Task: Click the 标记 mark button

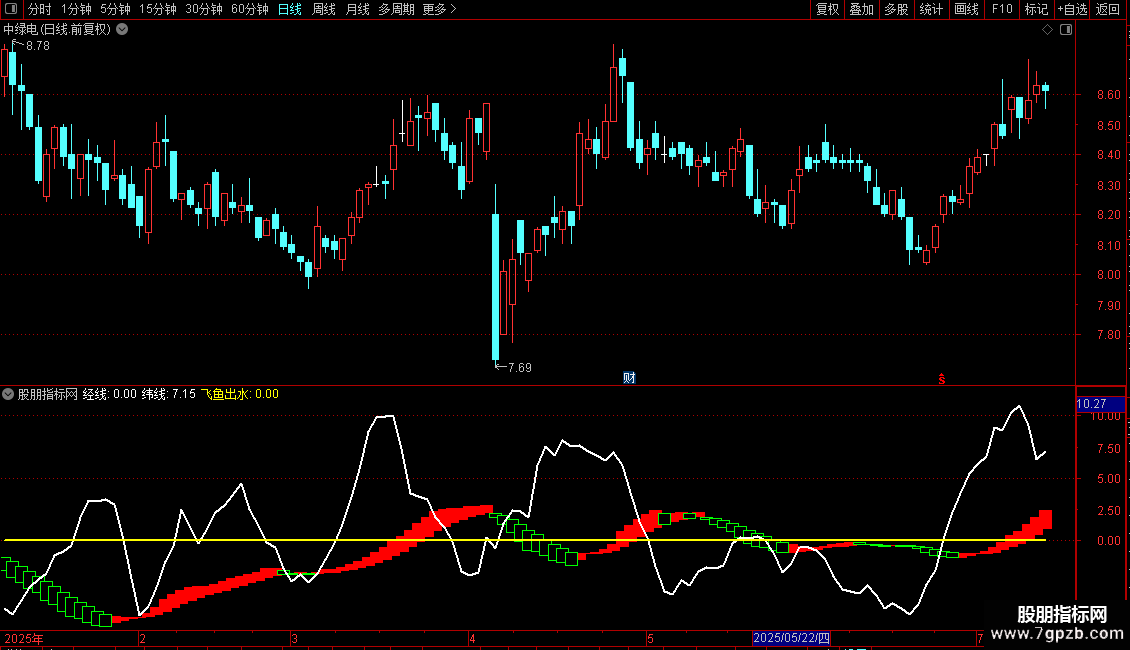Action: coord(1036,9)
